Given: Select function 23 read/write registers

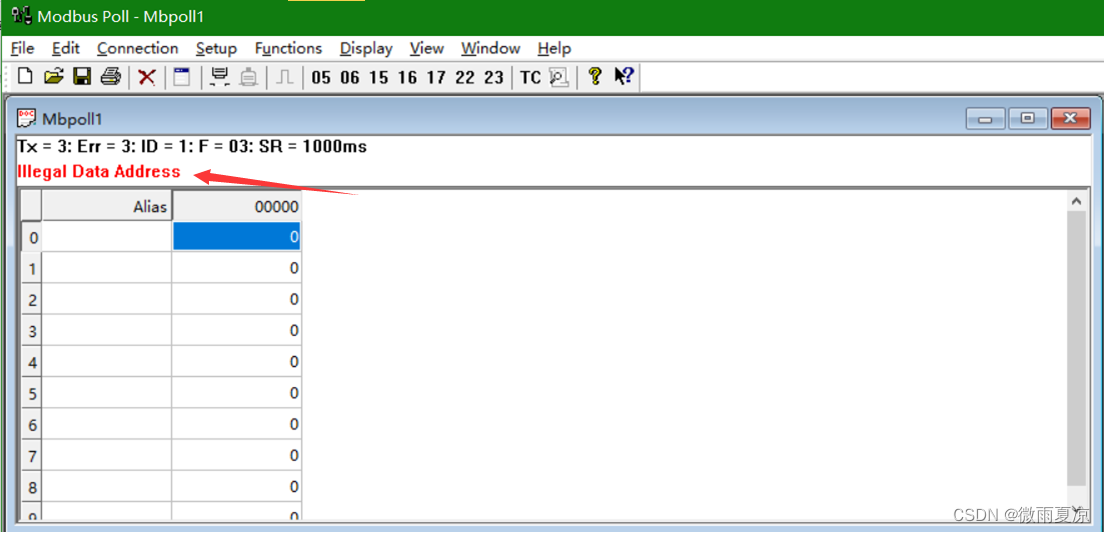Looking at the screenshot, I should [x=494, y=78].
